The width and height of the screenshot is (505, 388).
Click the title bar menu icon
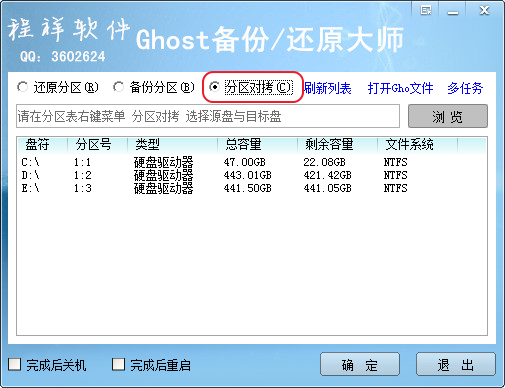pos(426,10)
